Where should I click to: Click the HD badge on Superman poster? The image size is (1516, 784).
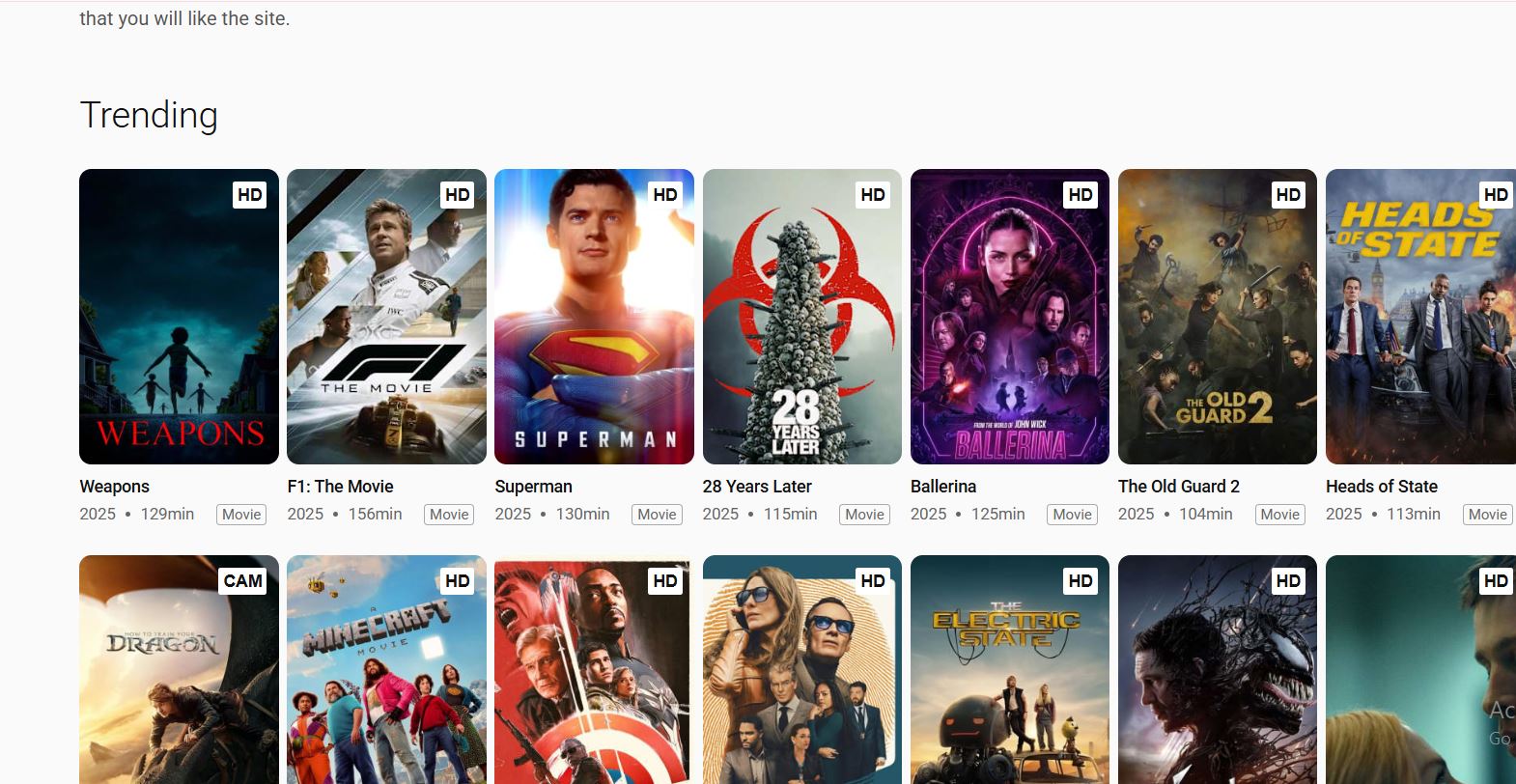[x=664, y=195]
